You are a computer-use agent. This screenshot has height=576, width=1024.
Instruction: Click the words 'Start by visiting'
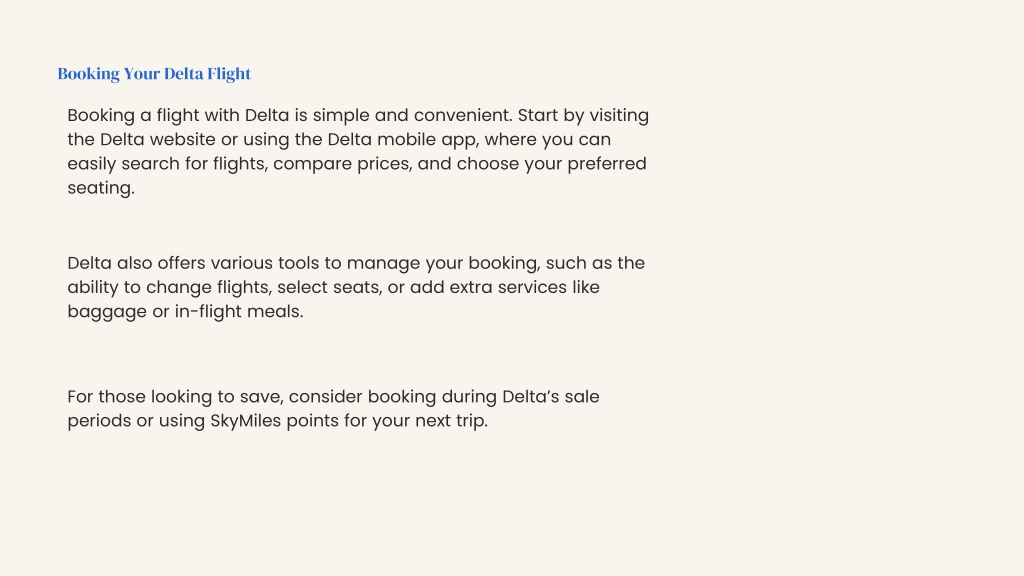(583, 116)
